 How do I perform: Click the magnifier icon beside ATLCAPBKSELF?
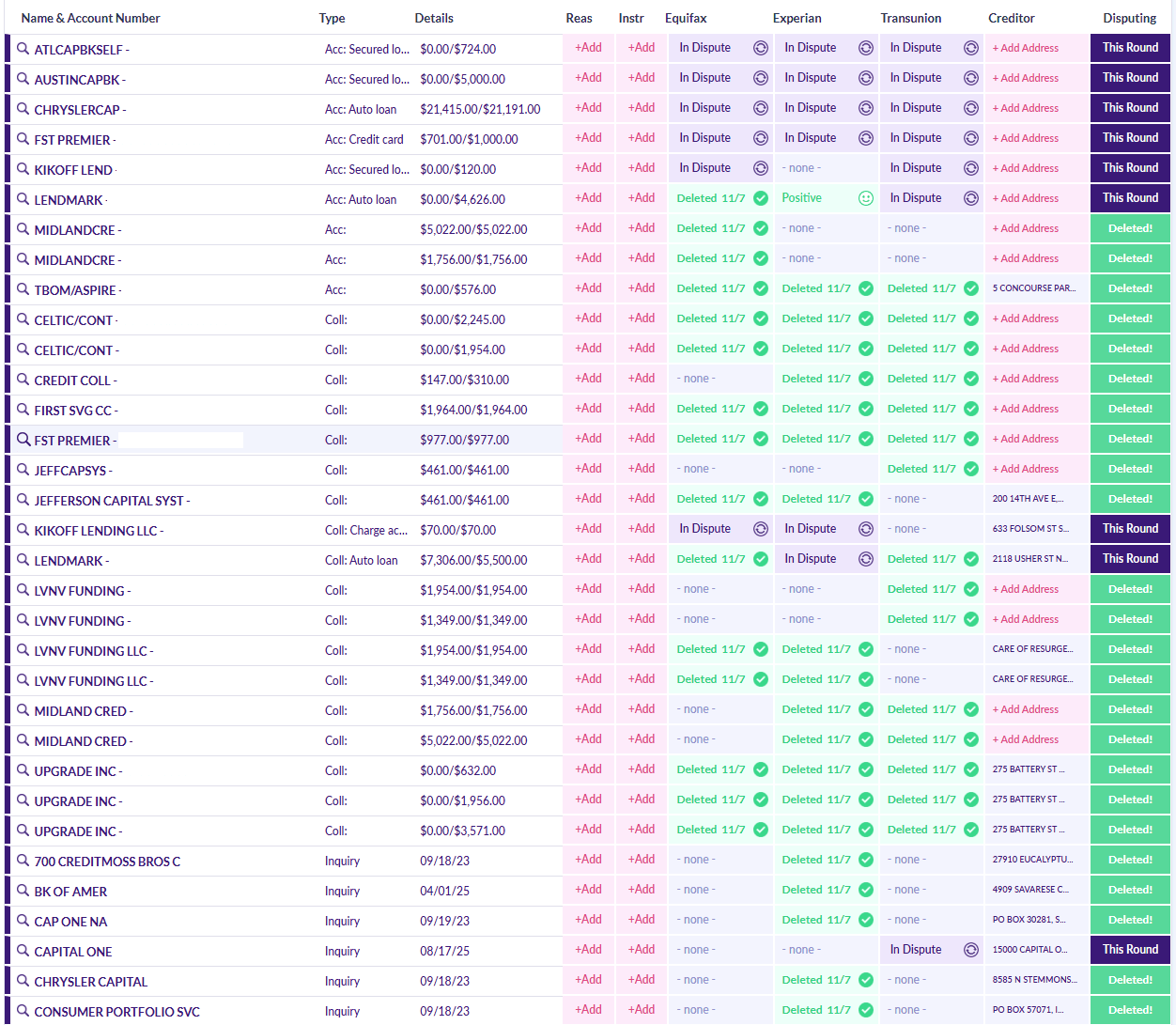pyautogui.click(x=23, y=48)
